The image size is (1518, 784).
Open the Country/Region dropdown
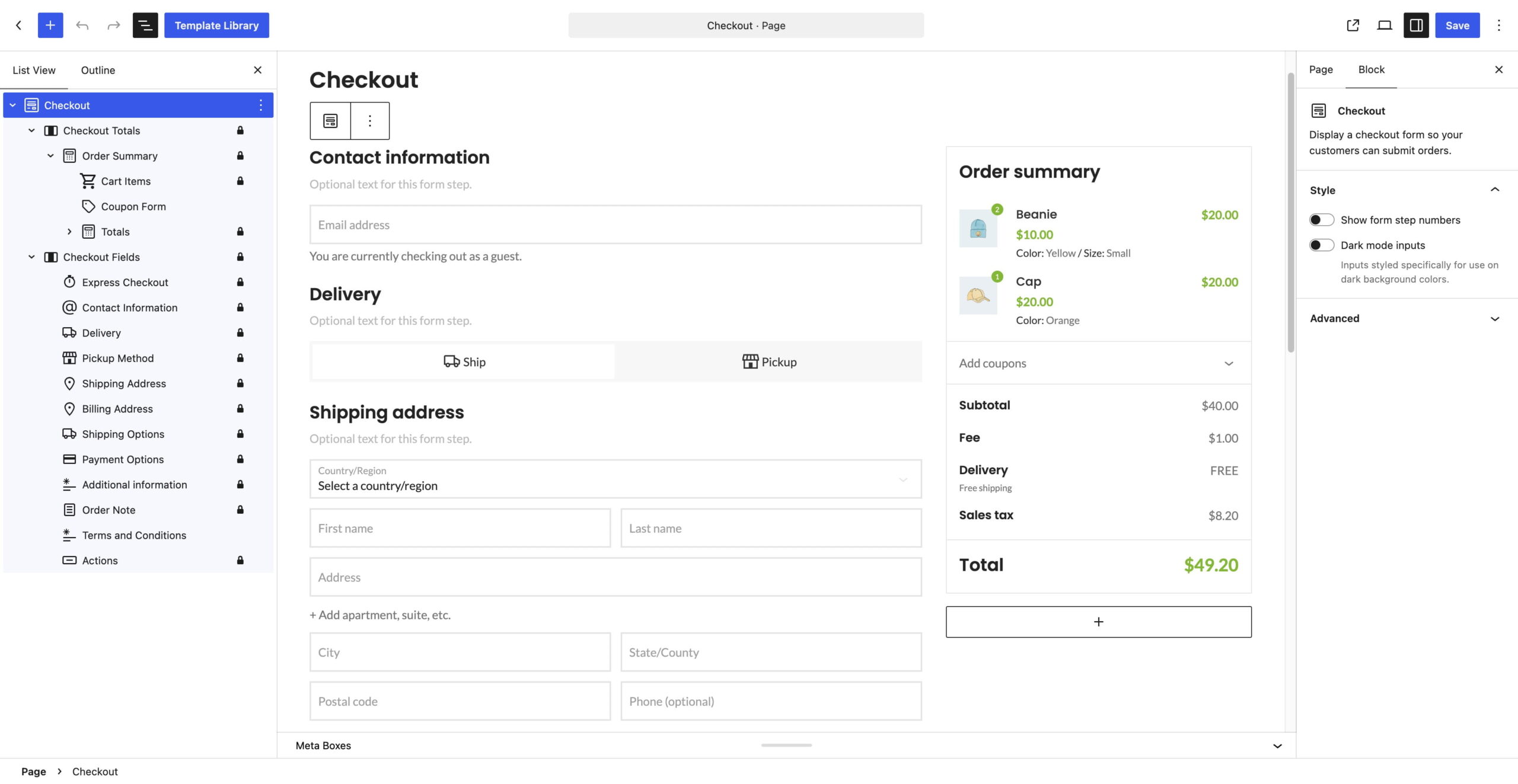tap(616, 479)
